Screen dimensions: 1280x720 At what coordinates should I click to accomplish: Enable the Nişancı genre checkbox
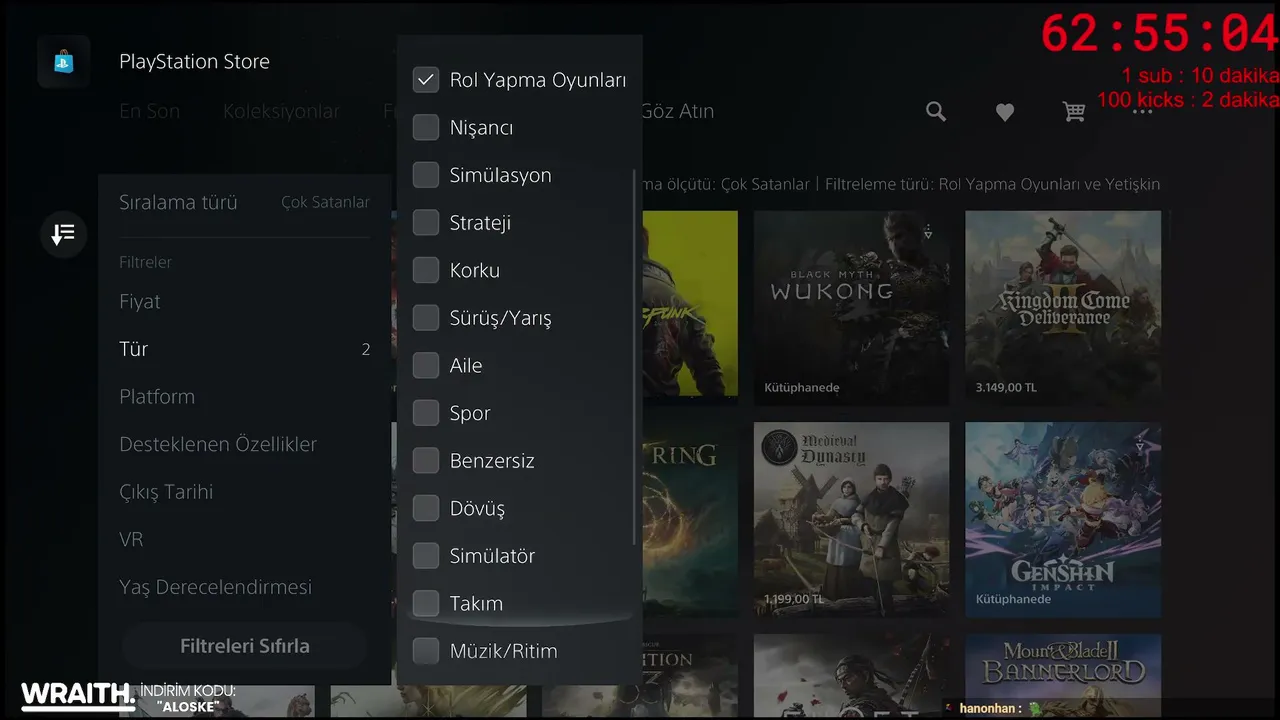[426, 128]
